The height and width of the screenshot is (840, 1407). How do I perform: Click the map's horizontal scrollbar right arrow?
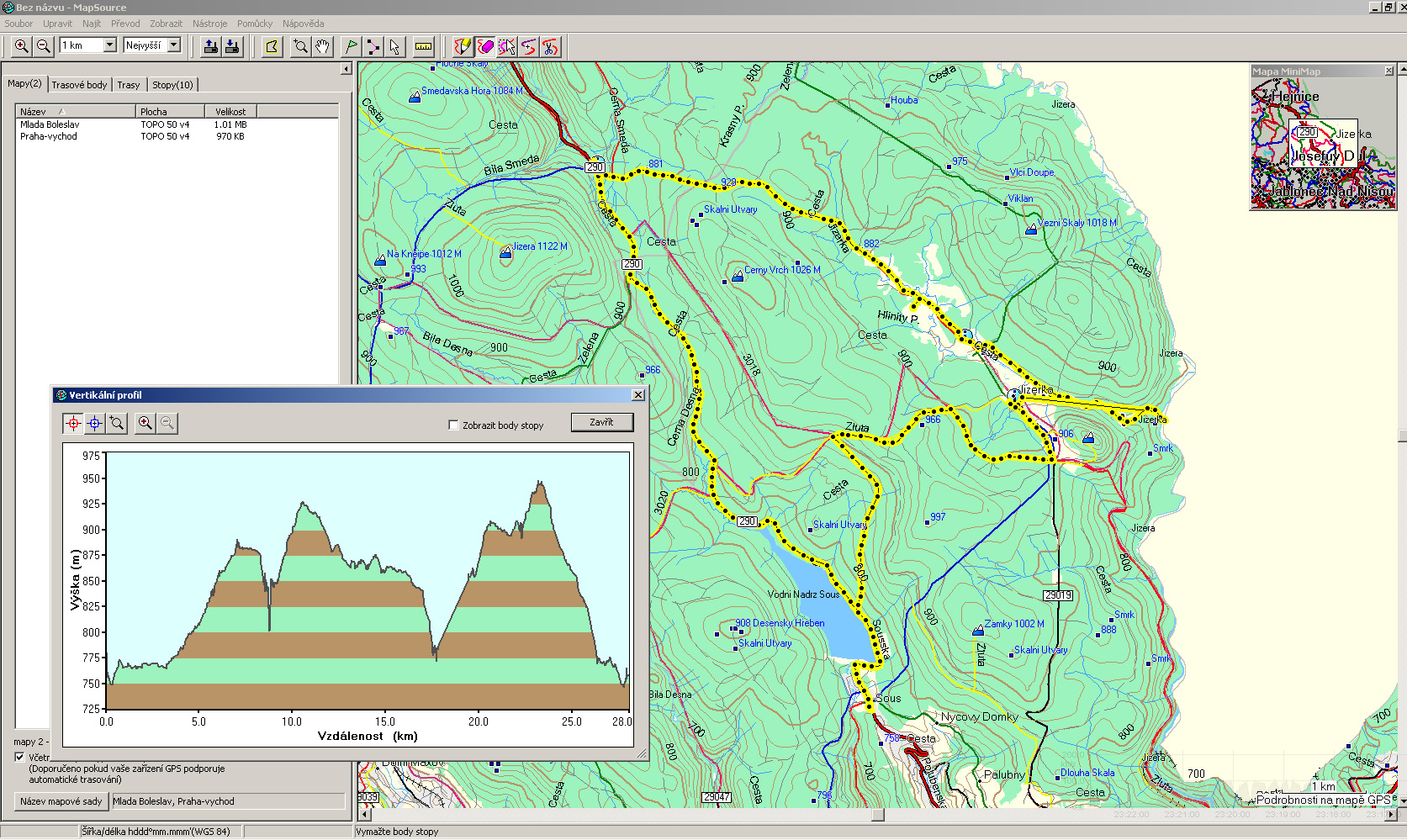[x=1390, y=814]
